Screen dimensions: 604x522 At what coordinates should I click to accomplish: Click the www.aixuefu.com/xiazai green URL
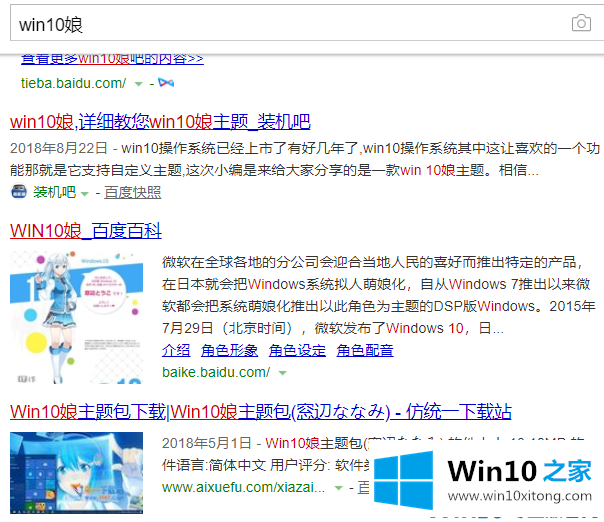pos(243,487)
